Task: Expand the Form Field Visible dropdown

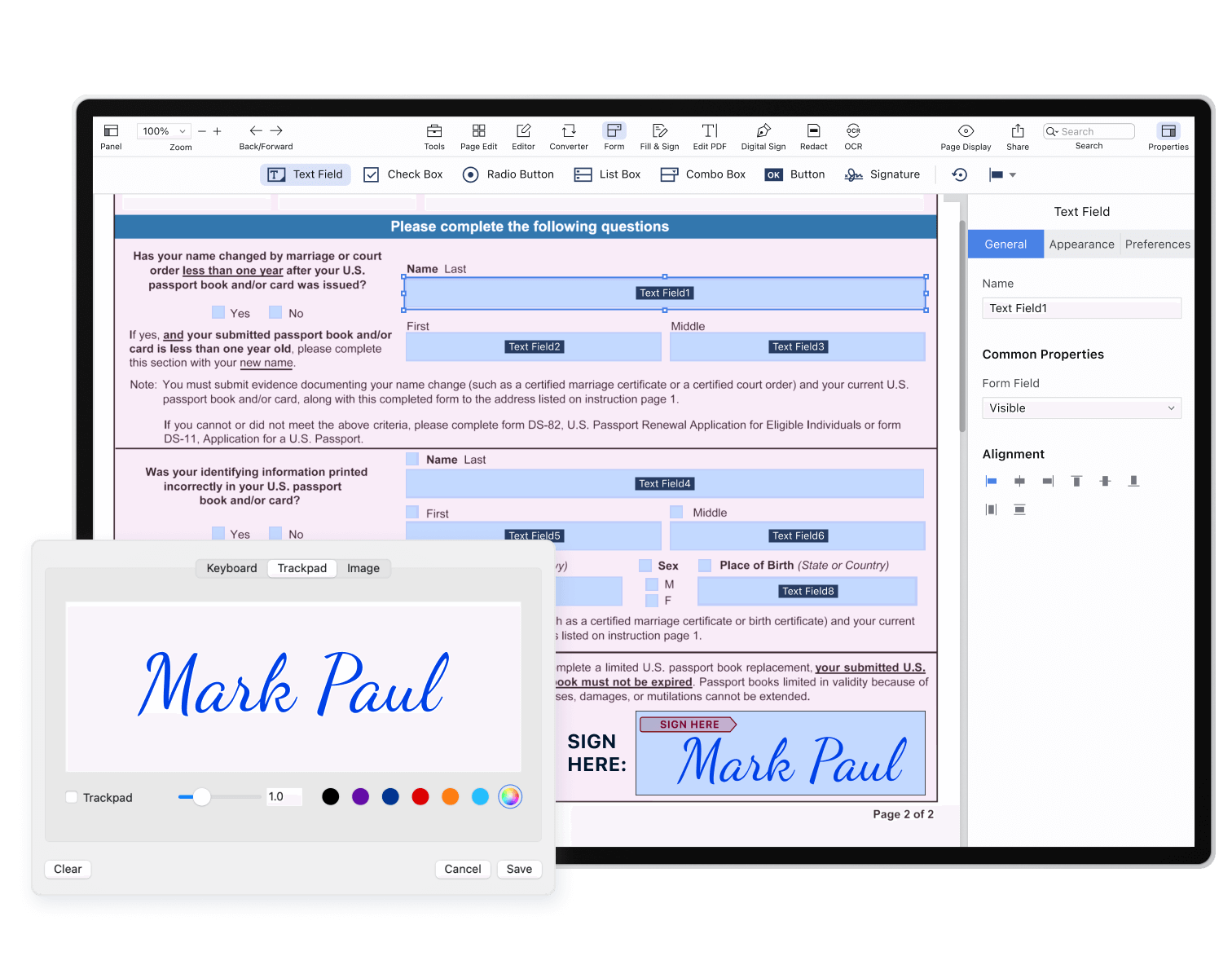Action: 1081,408
